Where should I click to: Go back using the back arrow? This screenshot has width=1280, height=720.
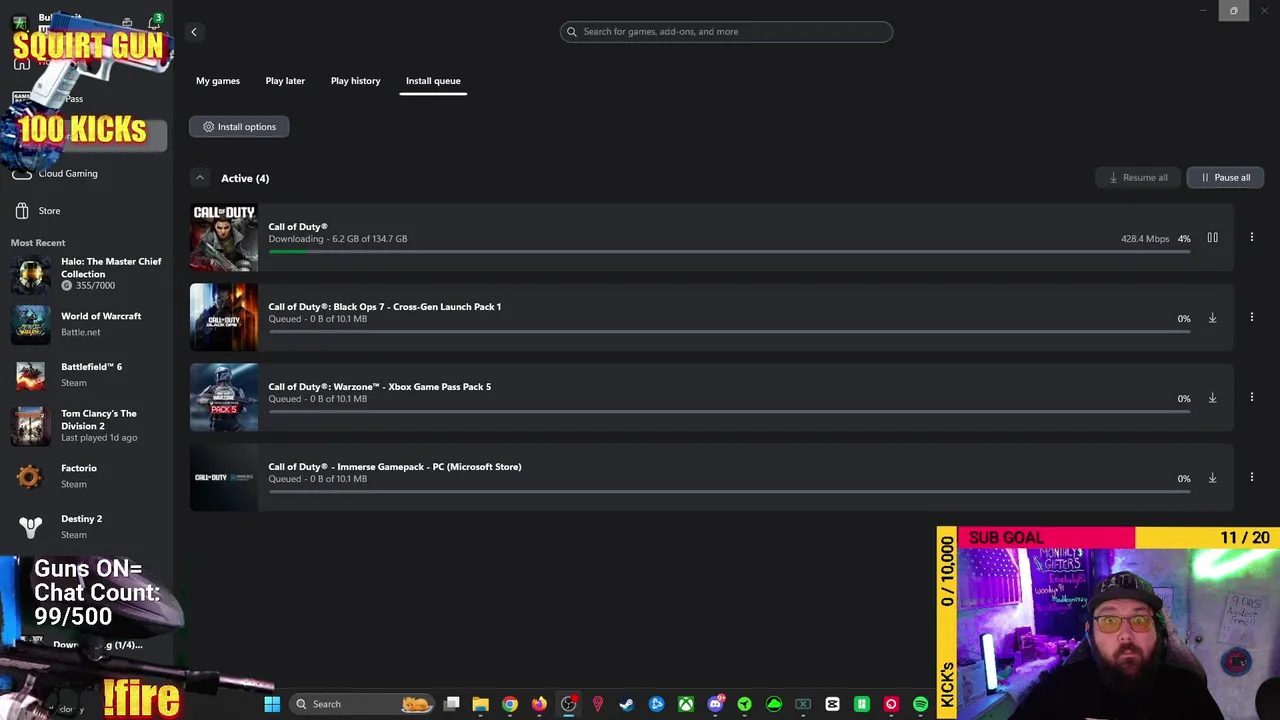pos(194,32)
